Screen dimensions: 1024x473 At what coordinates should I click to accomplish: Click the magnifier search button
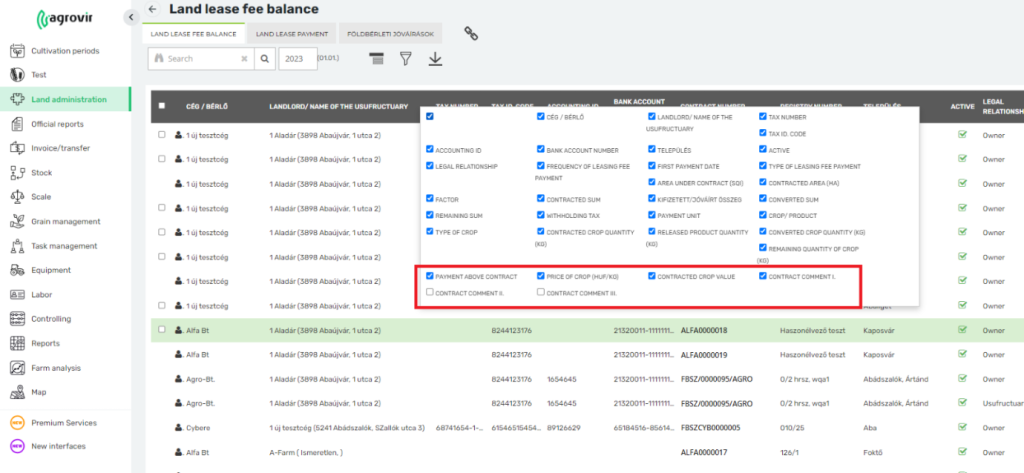tap(265, 59)
